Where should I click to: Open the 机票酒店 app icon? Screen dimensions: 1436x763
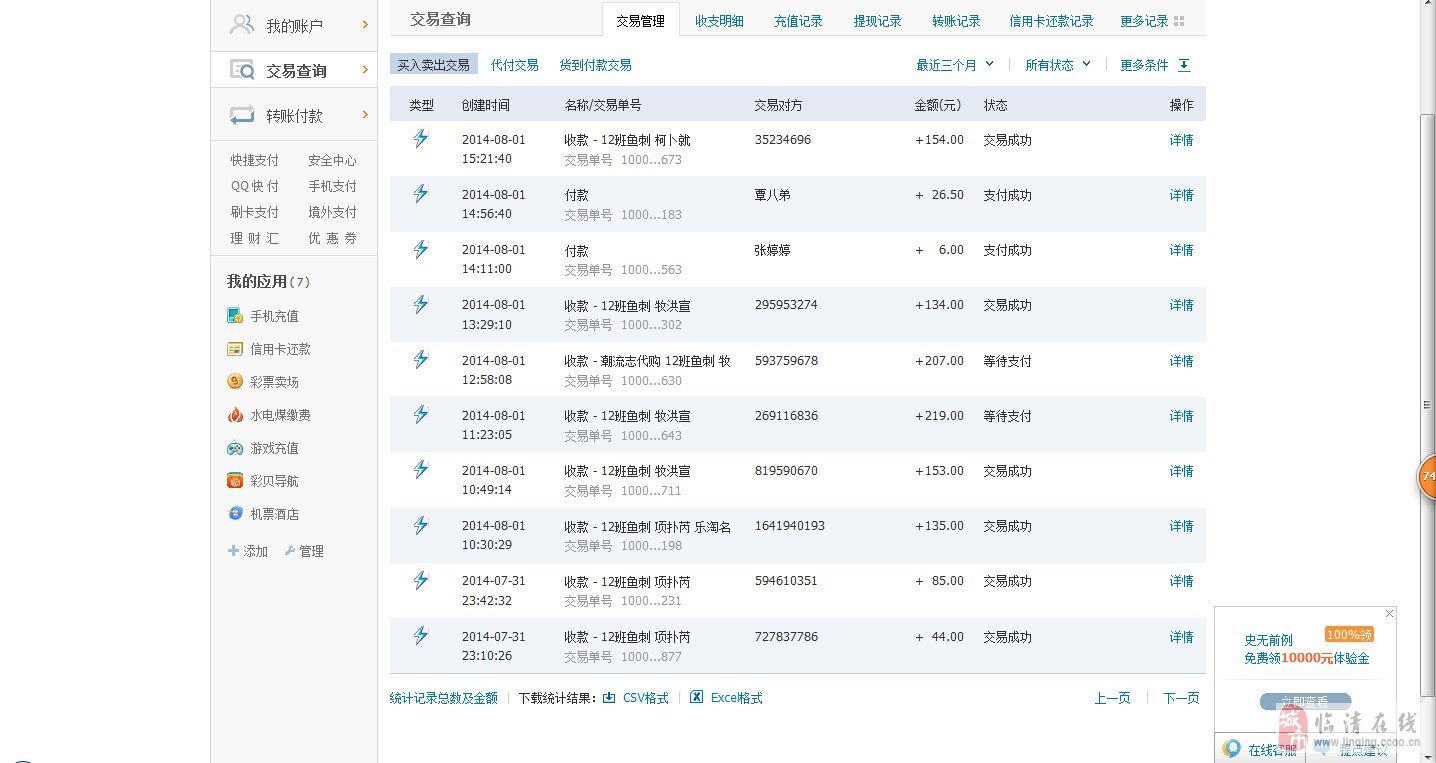235,514
